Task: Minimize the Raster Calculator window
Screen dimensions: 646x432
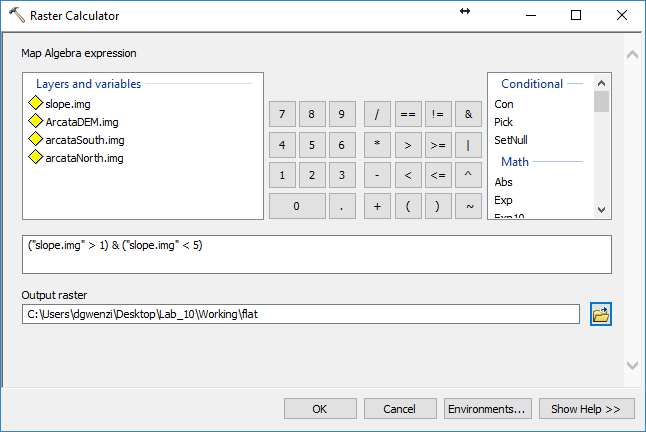Action: 531,15
